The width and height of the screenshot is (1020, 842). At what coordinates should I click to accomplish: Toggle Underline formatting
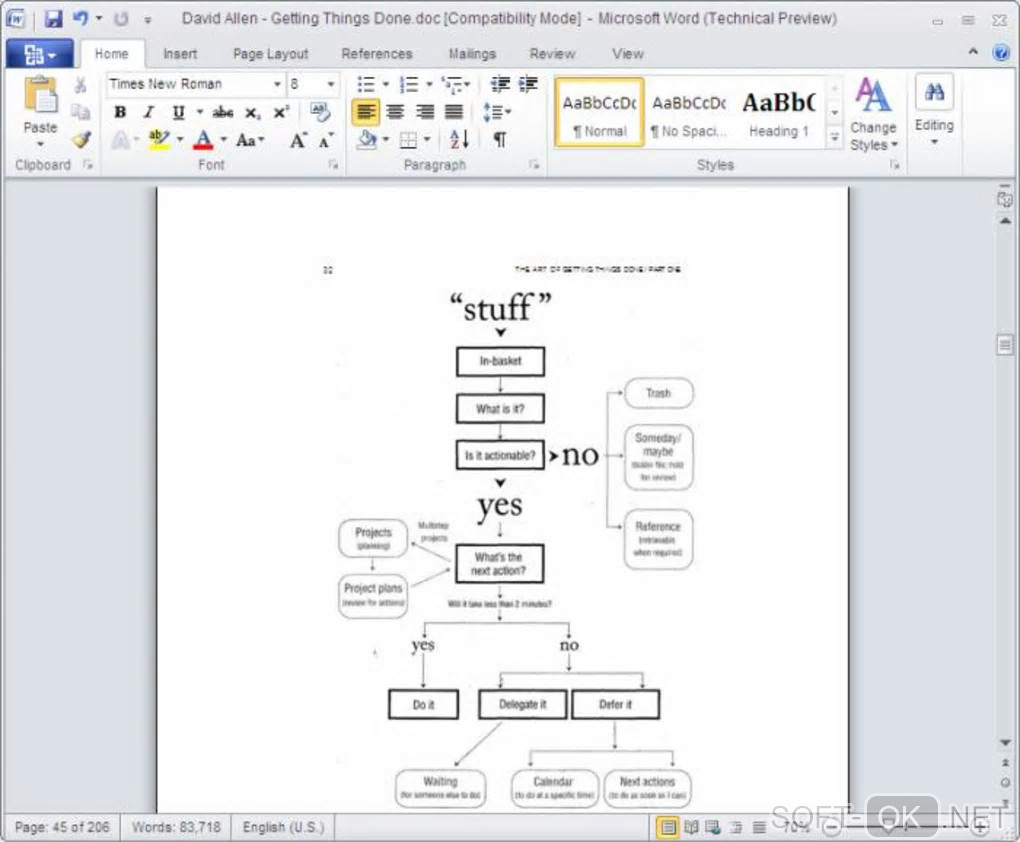point(178,112)
